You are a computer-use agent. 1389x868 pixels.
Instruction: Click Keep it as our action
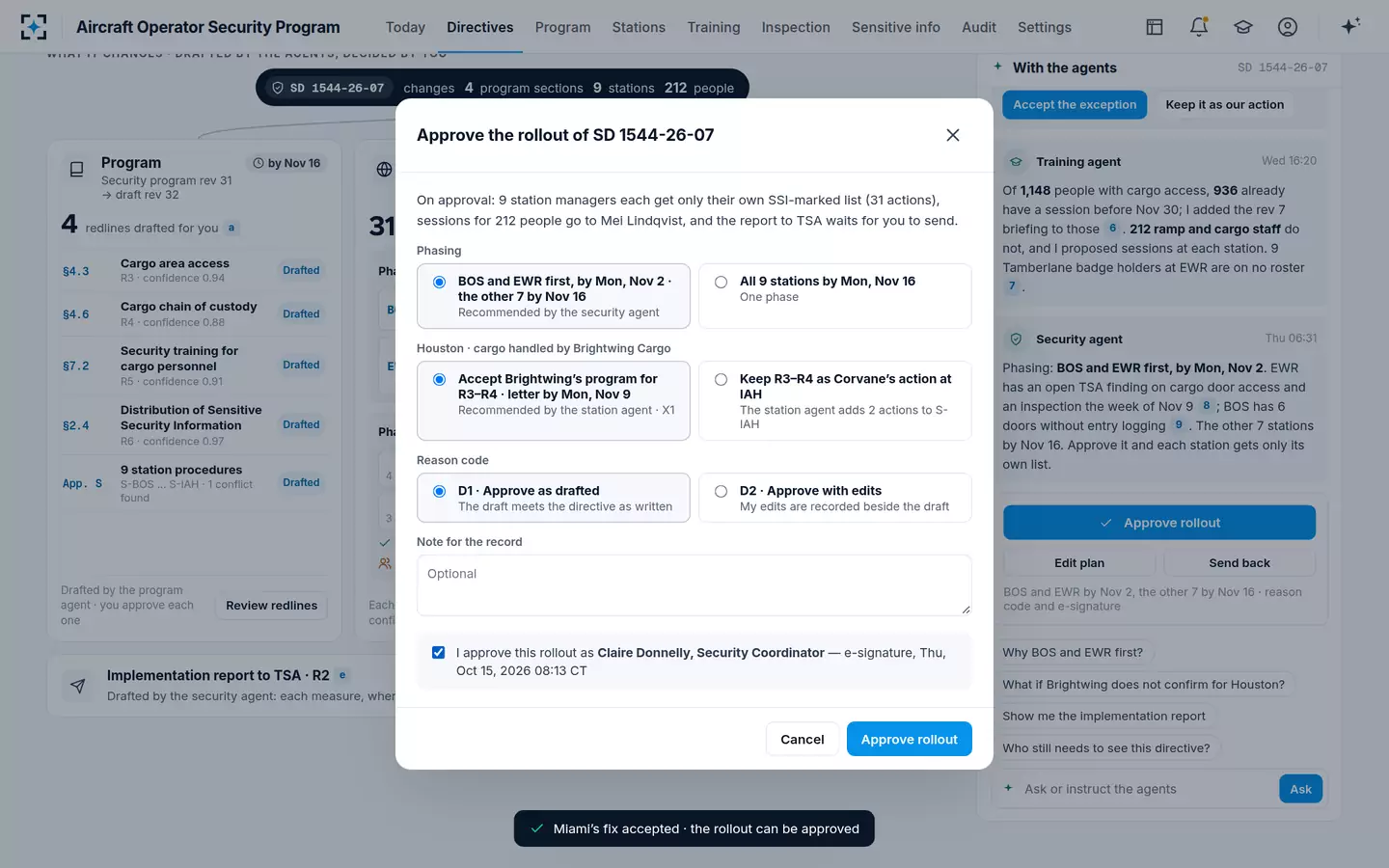1225,105
